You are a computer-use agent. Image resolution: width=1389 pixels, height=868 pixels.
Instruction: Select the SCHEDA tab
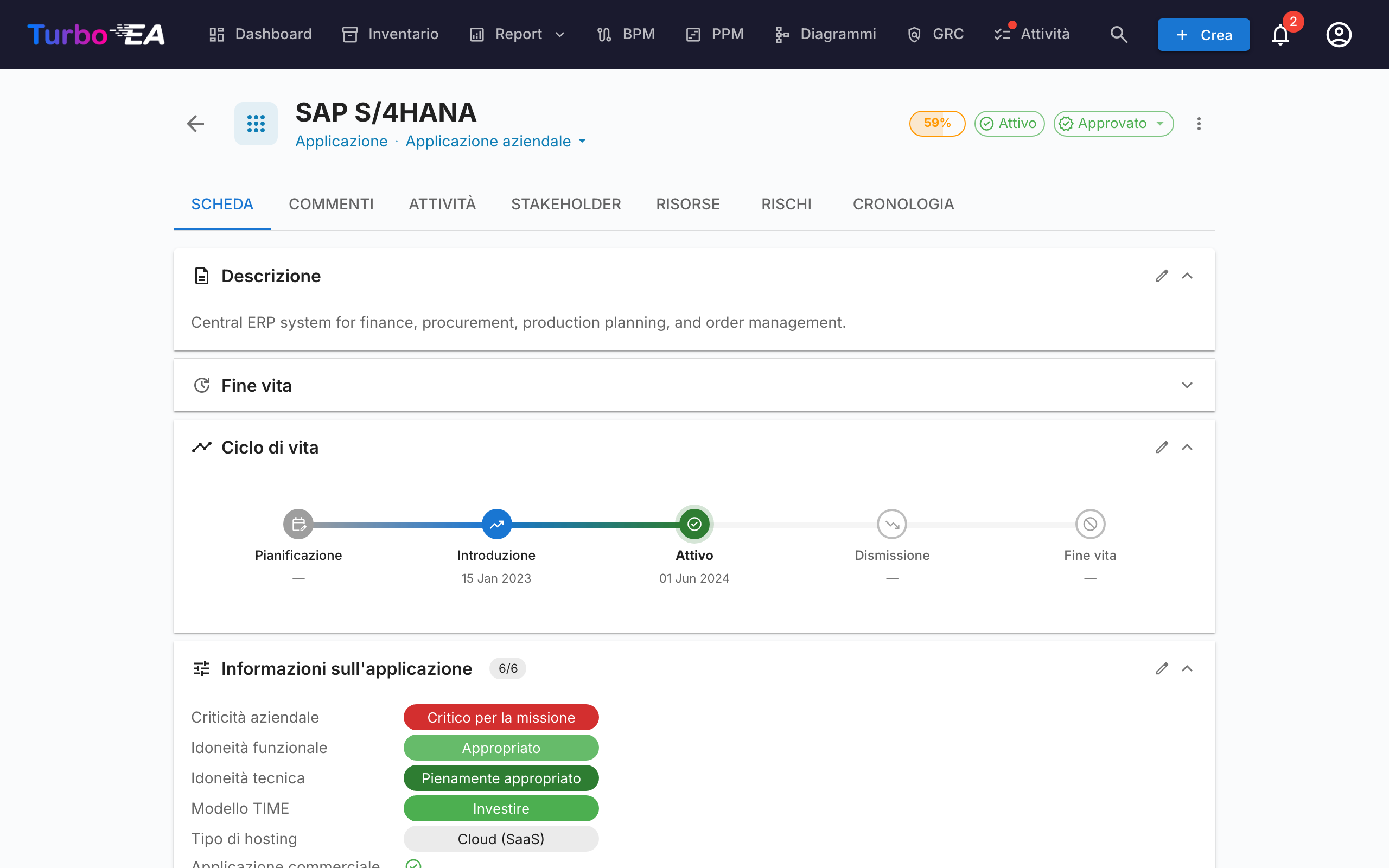(x=222, y=205)
